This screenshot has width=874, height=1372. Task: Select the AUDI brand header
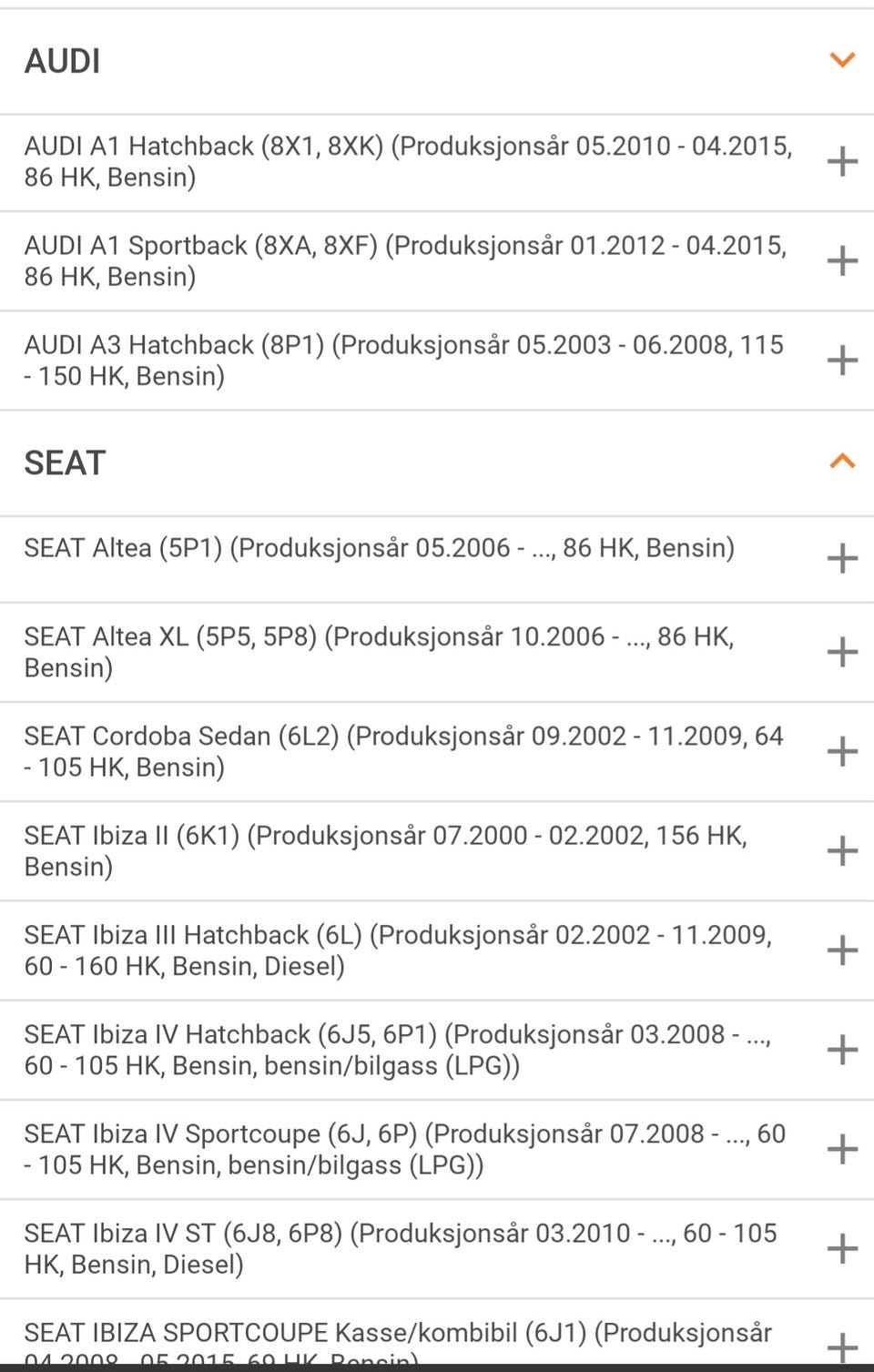pyautogui.click(x=62, y=62)
